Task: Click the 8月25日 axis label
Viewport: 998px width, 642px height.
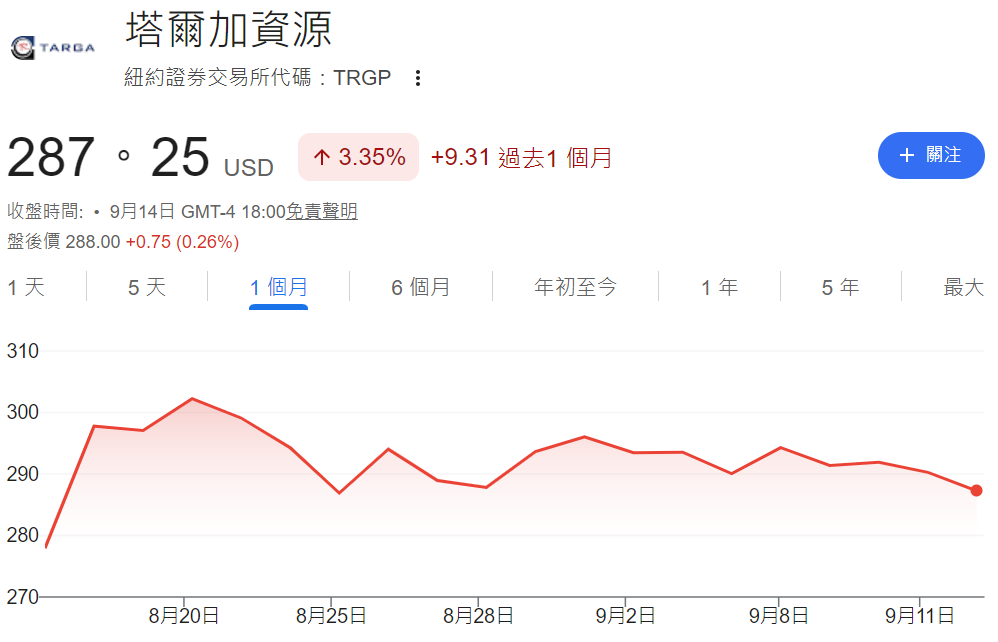Action: (x=331, y=616)
